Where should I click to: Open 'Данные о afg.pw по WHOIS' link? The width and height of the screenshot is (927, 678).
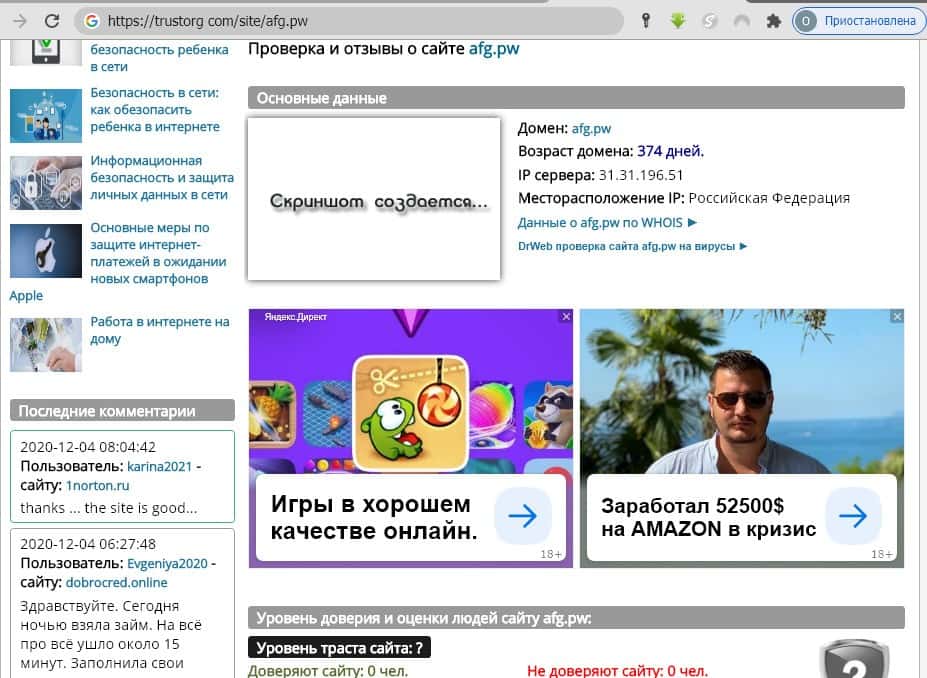[x=607, y=223]
